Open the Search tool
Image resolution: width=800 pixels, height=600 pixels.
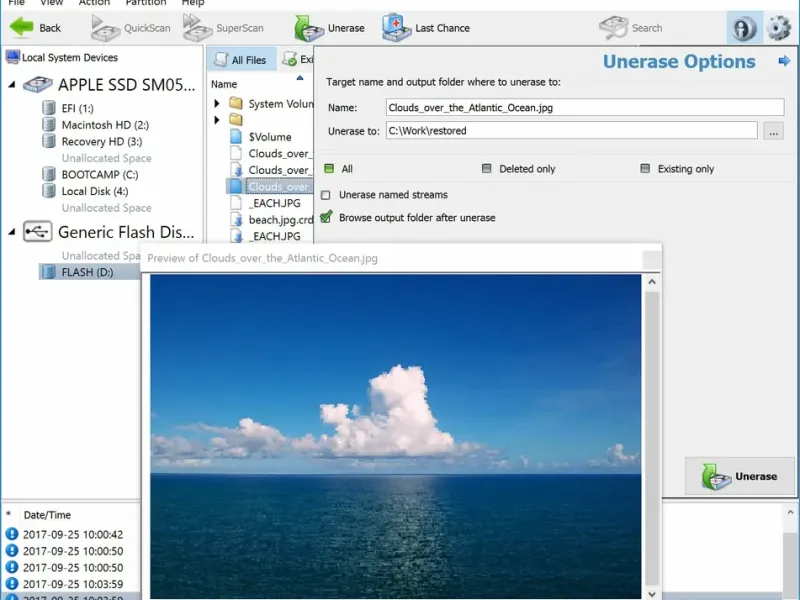[631, 28]
